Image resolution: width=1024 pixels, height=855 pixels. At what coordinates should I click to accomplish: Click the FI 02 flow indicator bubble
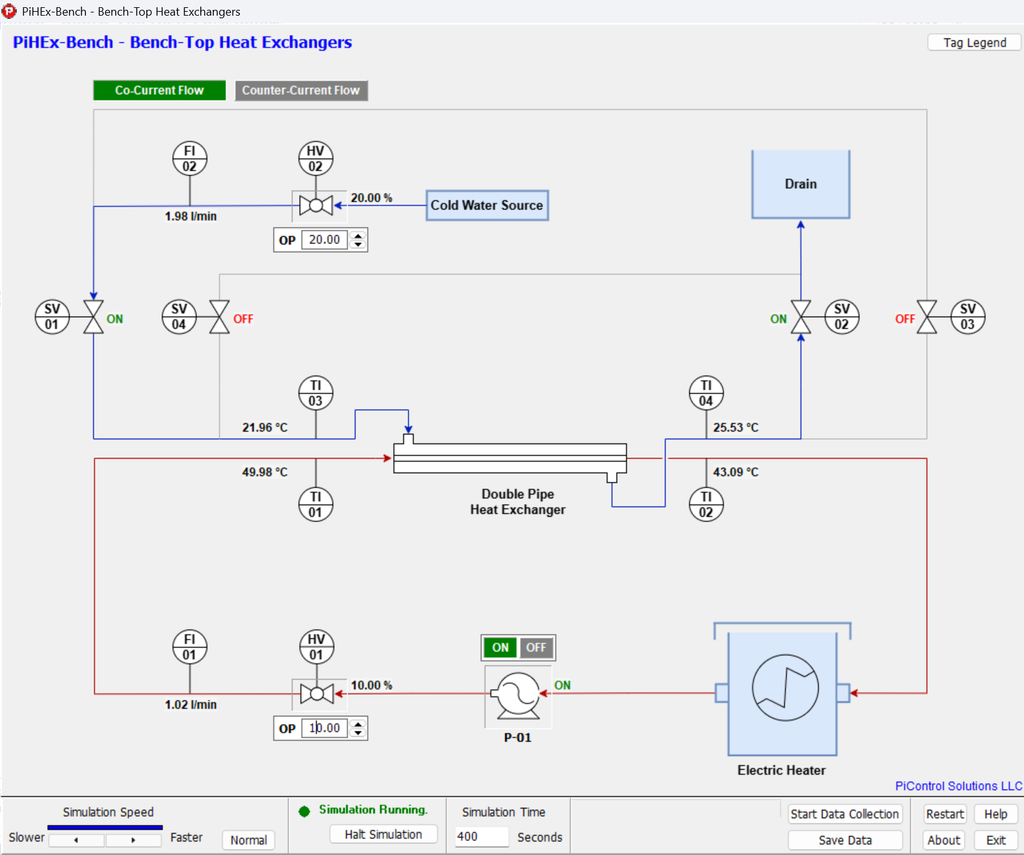pyautogui.click(x=189, y=159)
